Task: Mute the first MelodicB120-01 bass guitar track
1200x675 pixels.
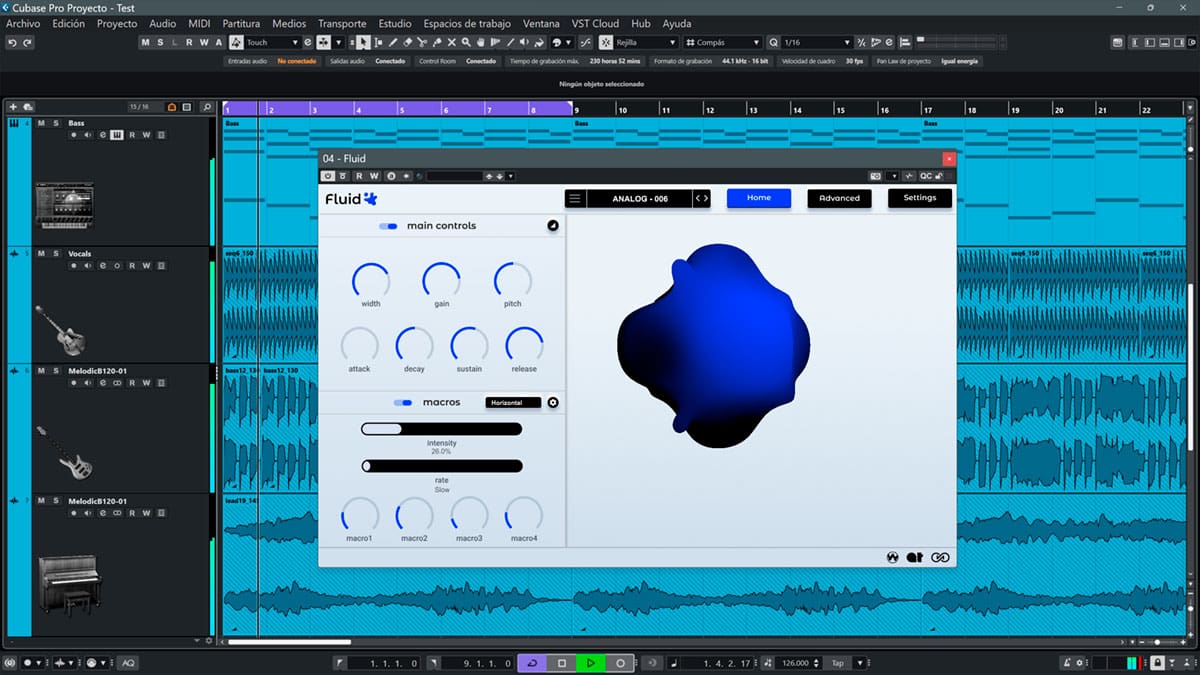Action: tap(41, 371)
